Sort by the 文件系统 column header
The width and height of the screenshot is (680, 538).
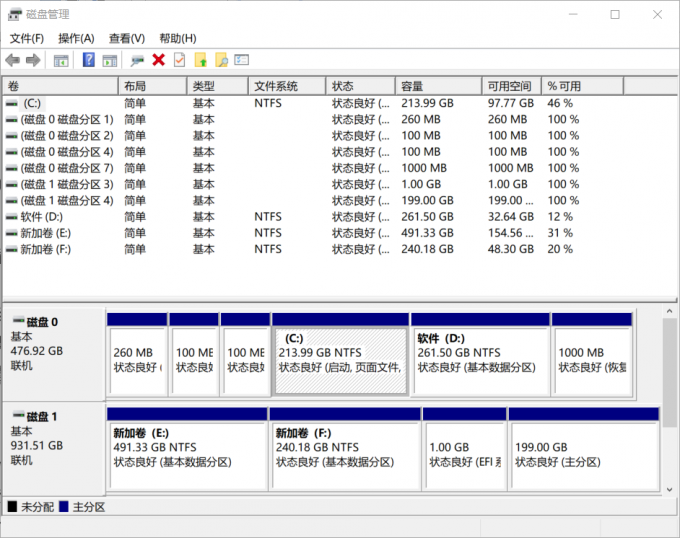287,86
